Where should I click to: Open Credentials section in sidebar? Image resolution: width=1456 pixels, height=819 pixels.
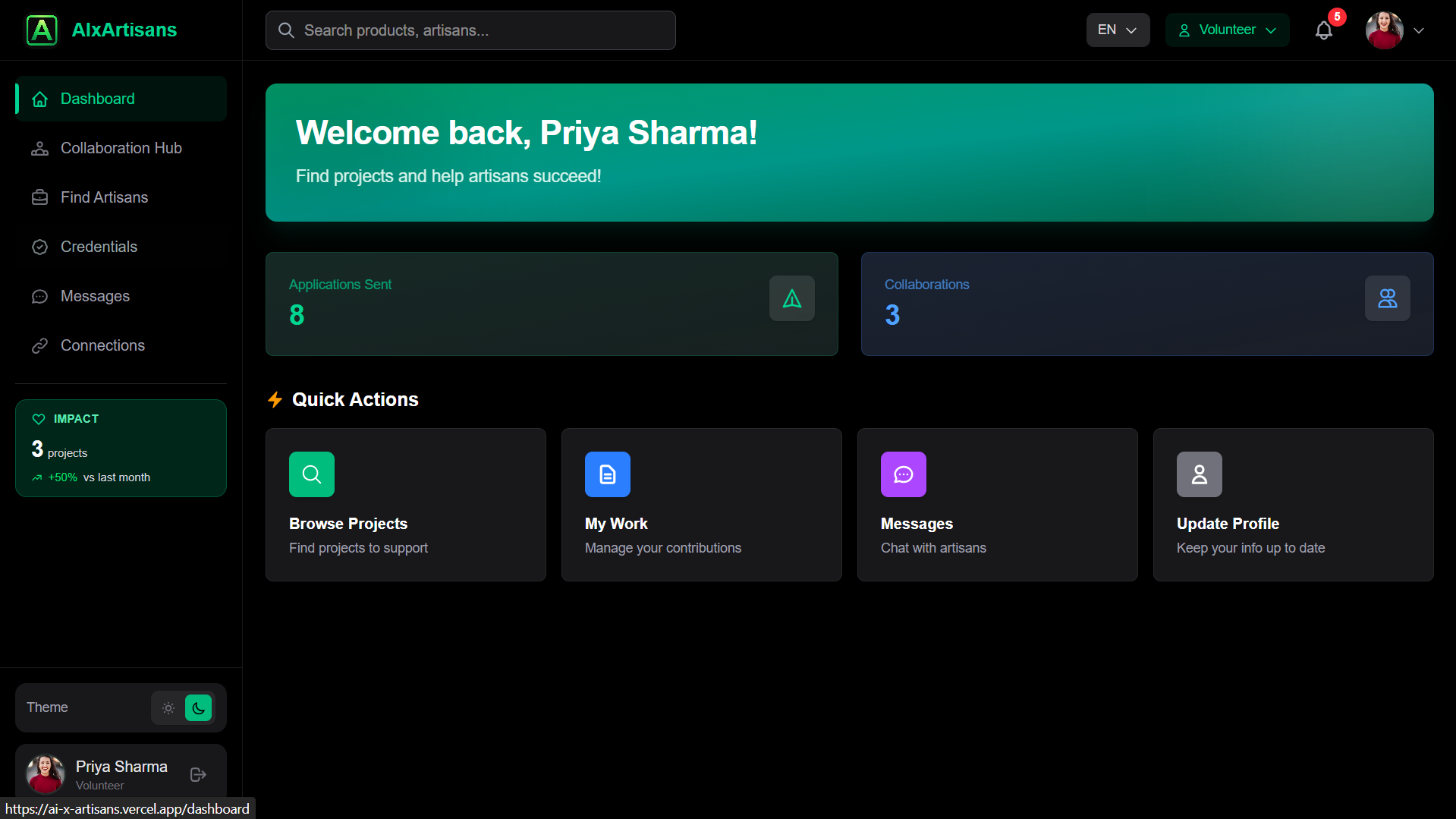pyautogui.click(x=121, y=247)
